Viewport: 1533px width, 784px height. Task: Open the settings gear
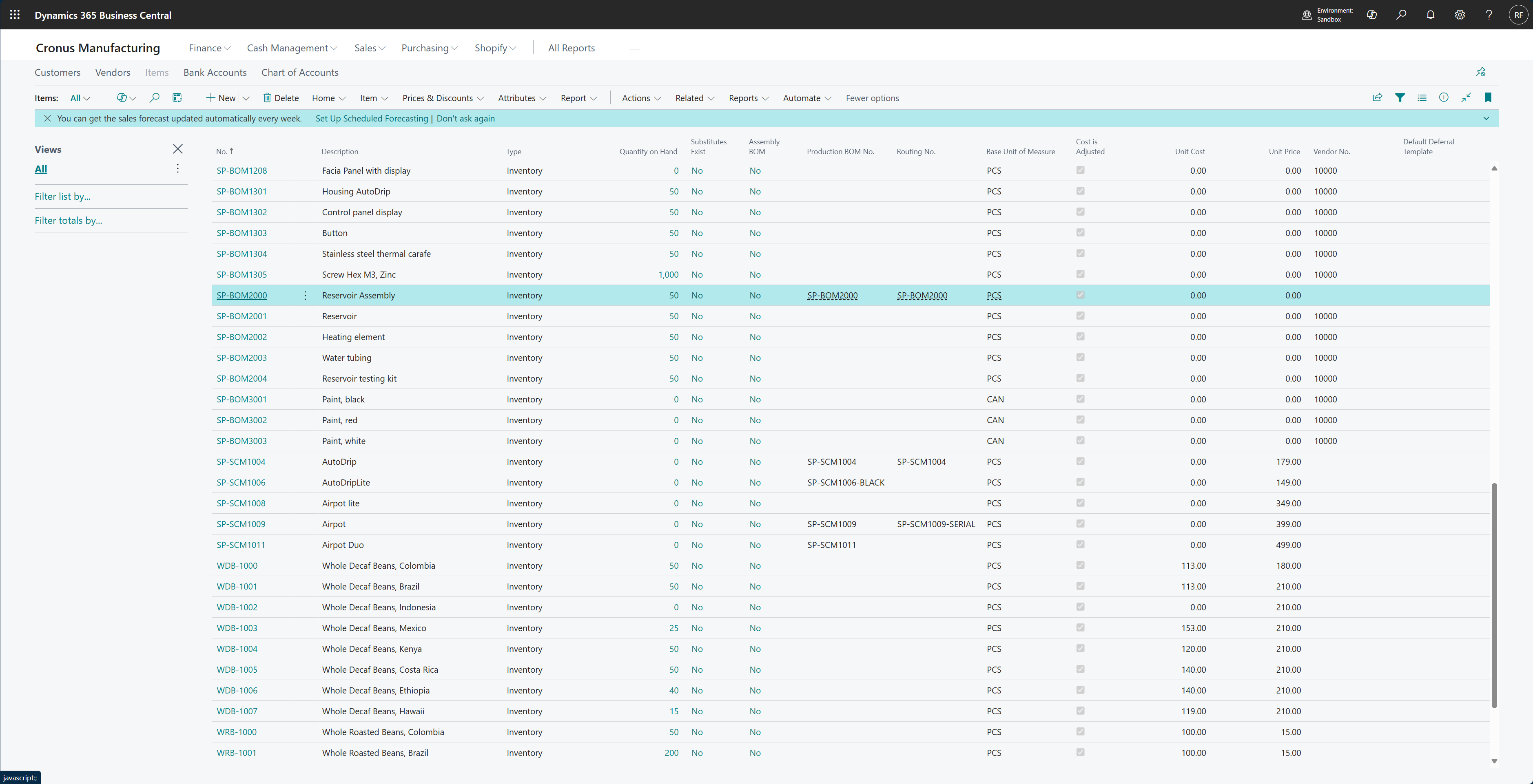[1459, 15]
